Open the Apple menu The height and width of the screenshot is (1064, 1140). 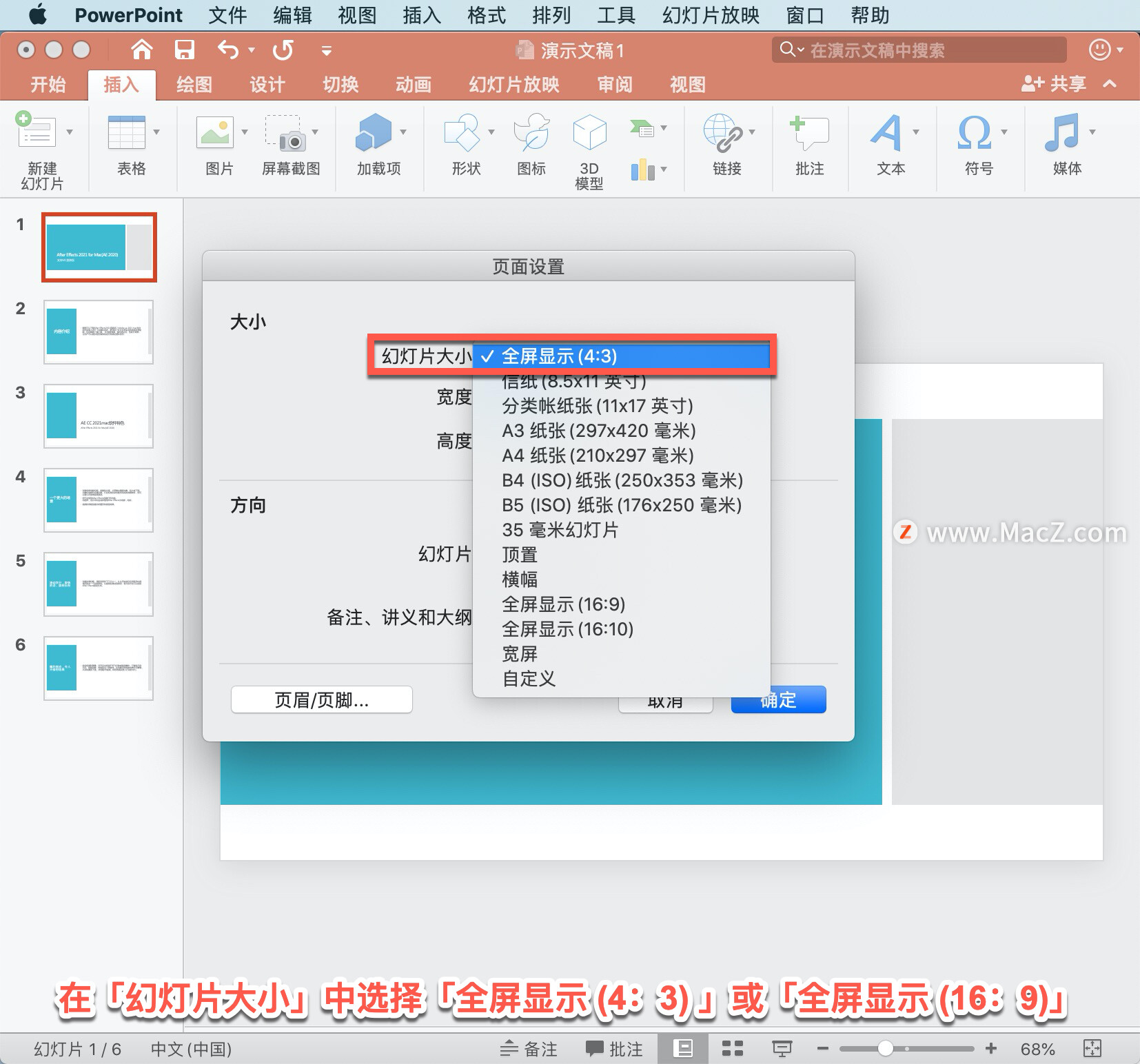(x=38, y=14)
